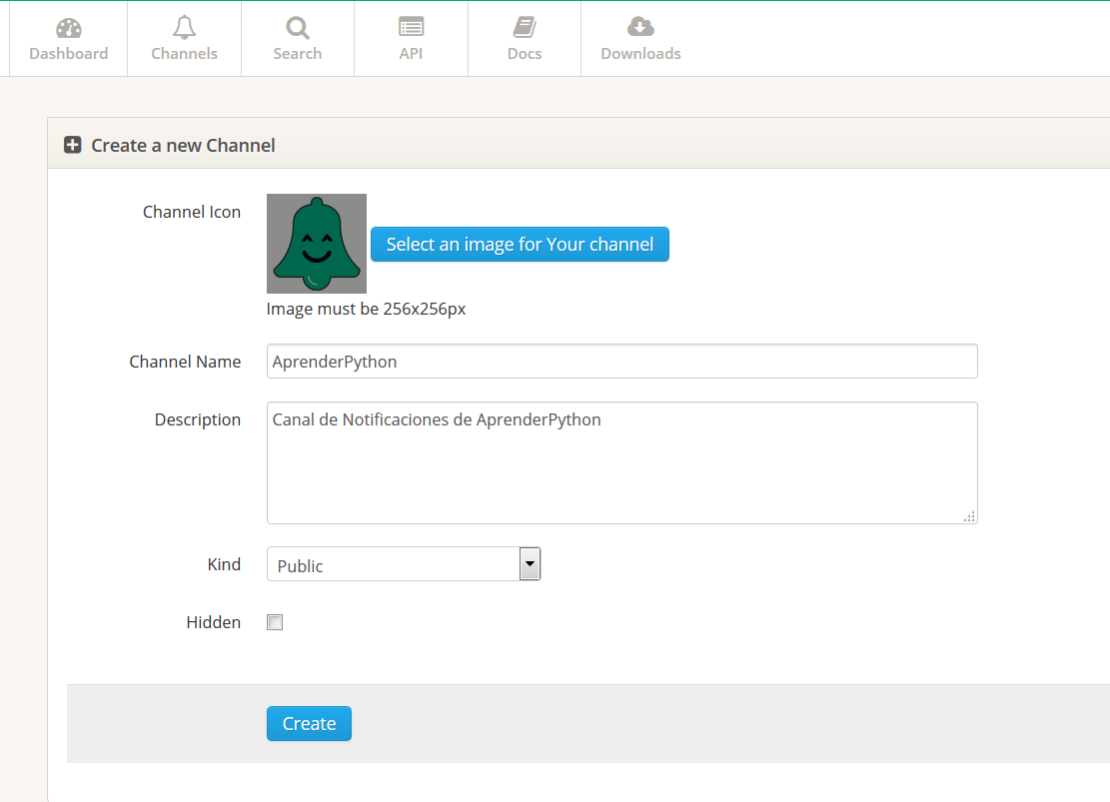This screenshot has height=802, width=1110.
Task: Open the Dashboard tab label
Action: [69, 54]
